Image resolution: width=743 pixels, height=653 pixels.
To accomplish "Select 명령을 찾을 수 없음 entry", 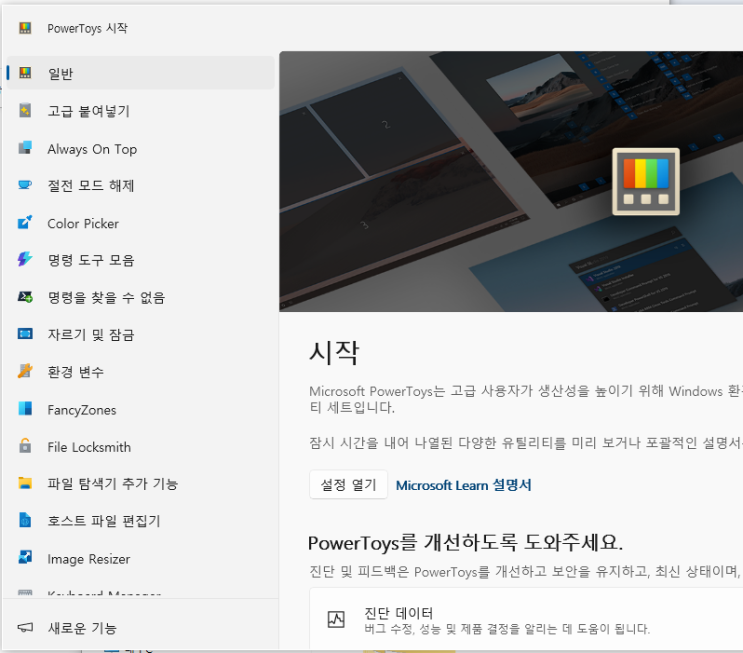I will [x=141, y=298].
